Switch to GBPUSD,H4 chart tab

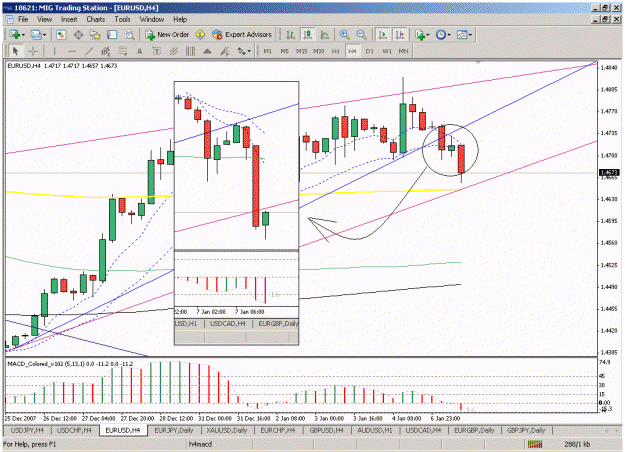(x=326, y=430)
